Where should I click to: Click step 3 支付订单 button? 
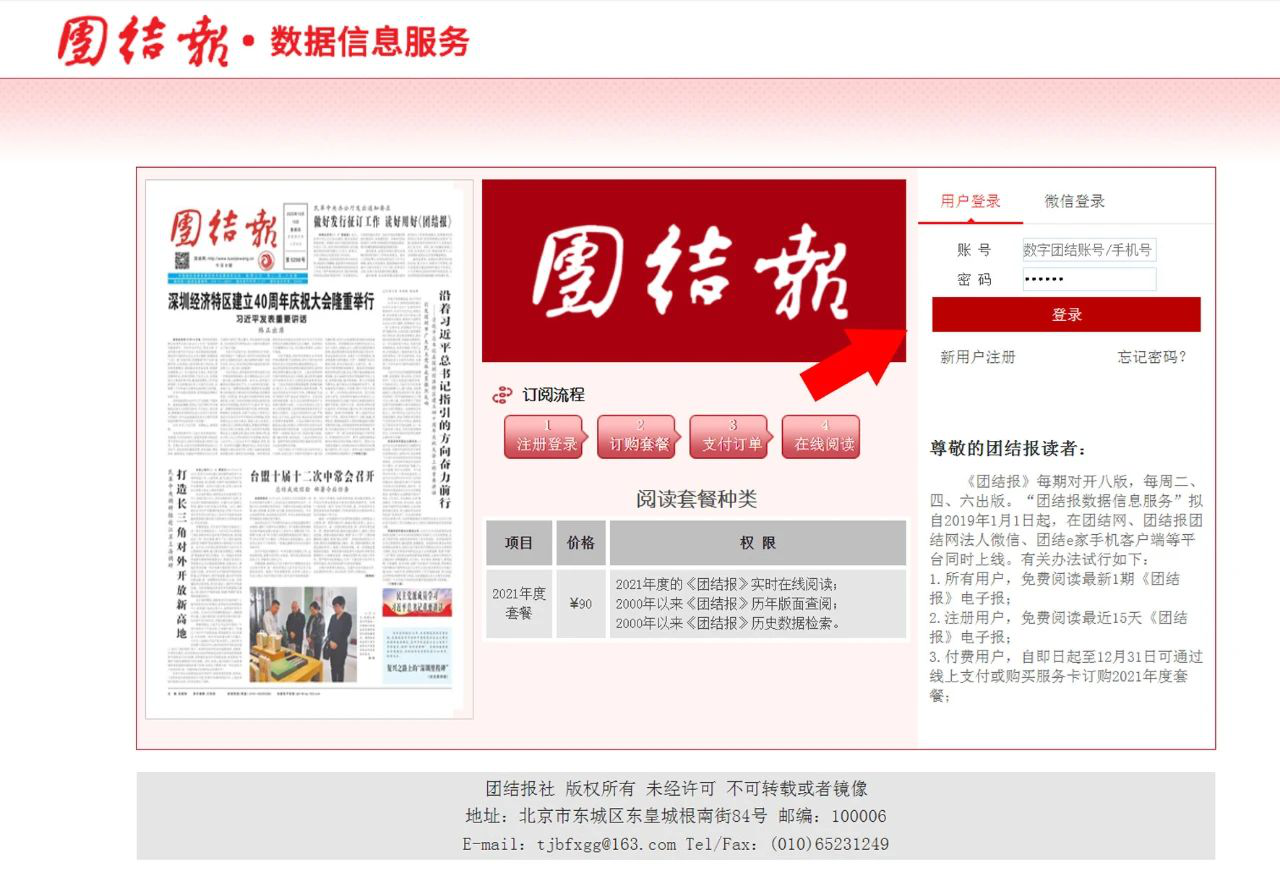click(x=731, y=437)
